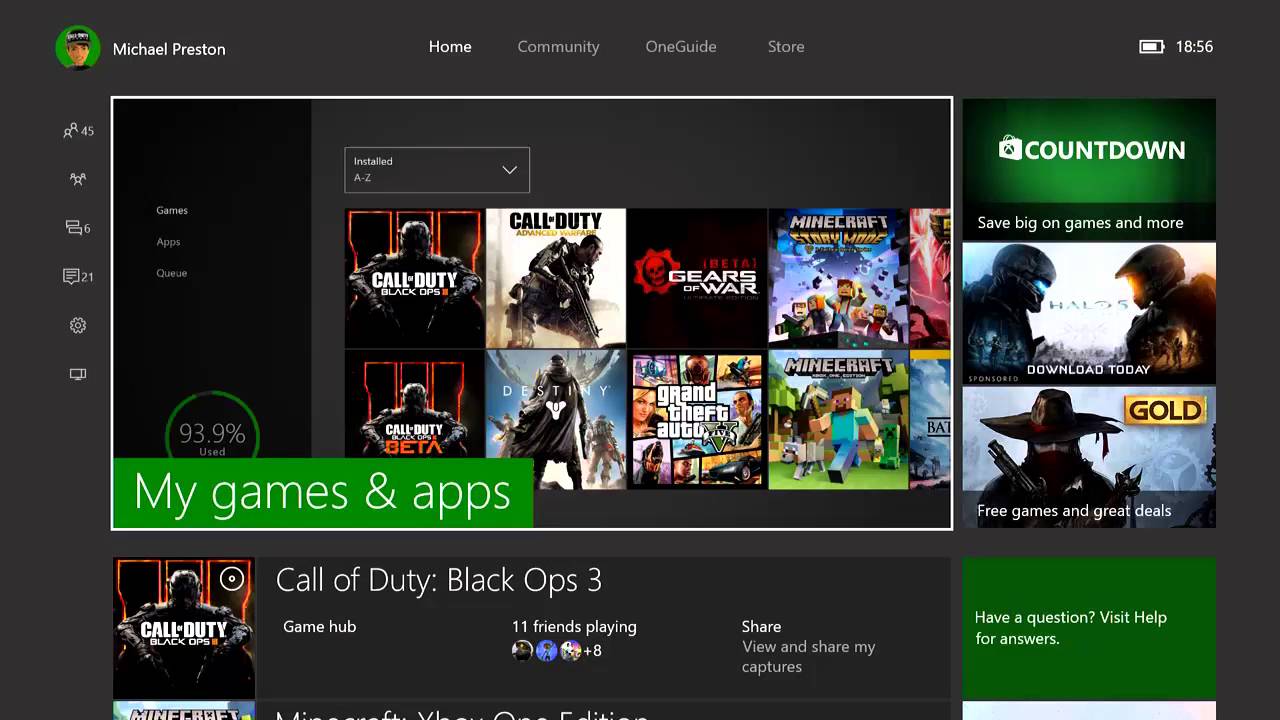Click Call of Duty: Black Ops 3 title
1280x720 pixels.
[439, 580]
